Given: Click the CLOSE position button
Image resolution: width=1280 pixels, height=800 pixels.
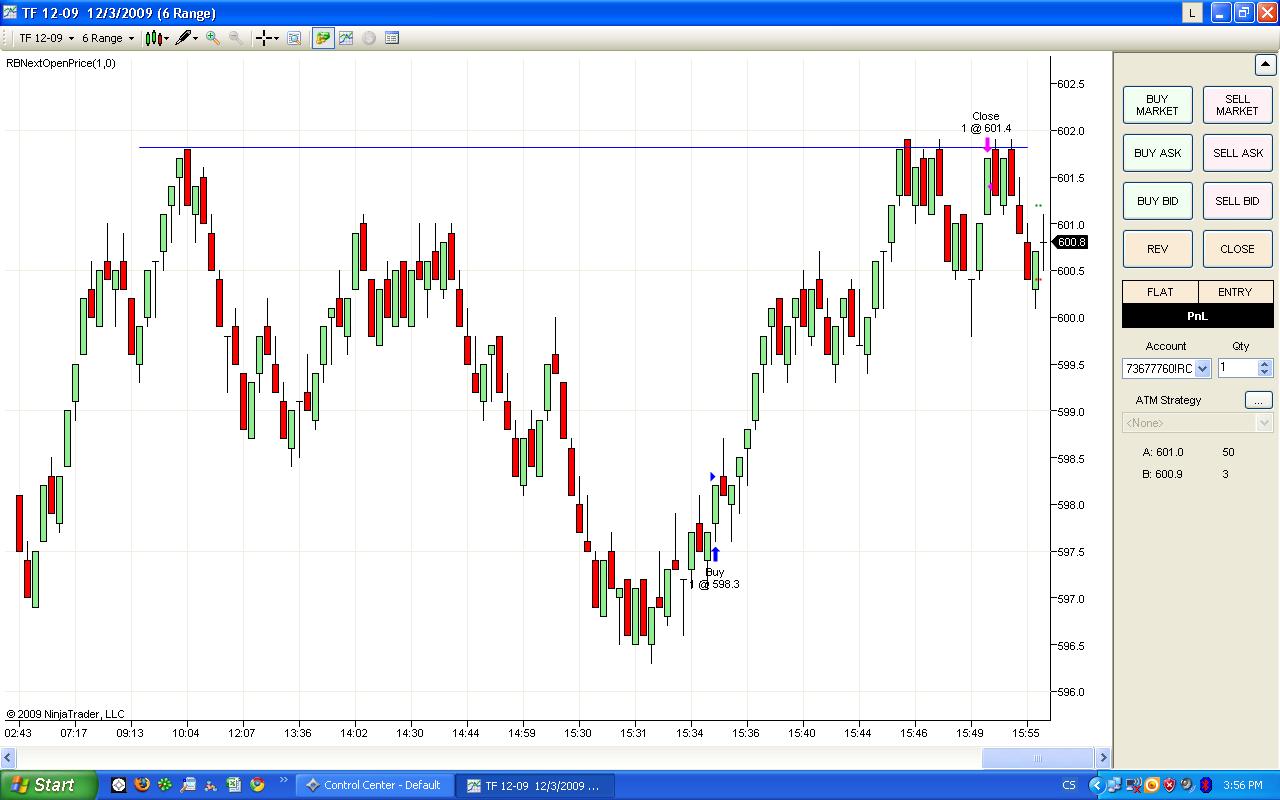Looking at the screenshot, I should (1237, 249).
